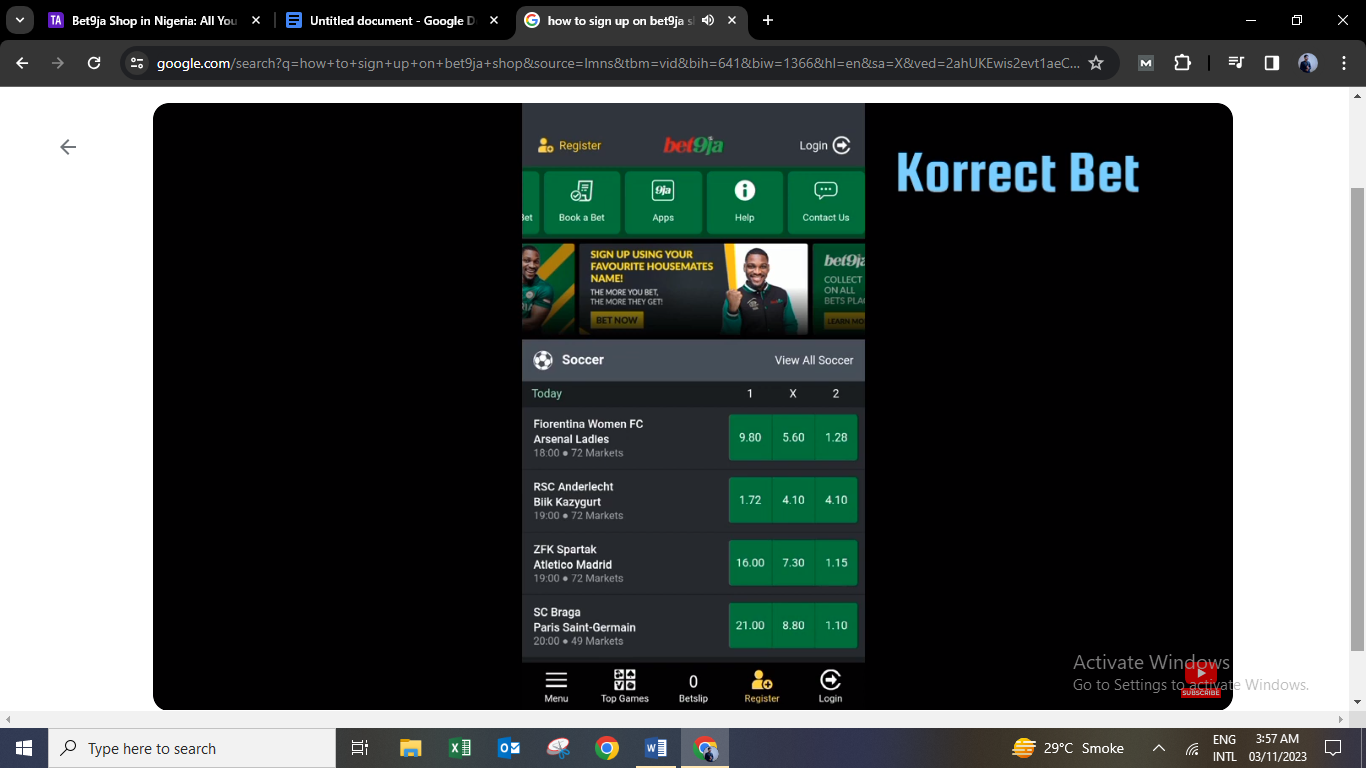Click the soccer ball icon in Soccer header
The width and height of the screenshot is (1366, 768).
pyautogui.click(x=543, y=360)
